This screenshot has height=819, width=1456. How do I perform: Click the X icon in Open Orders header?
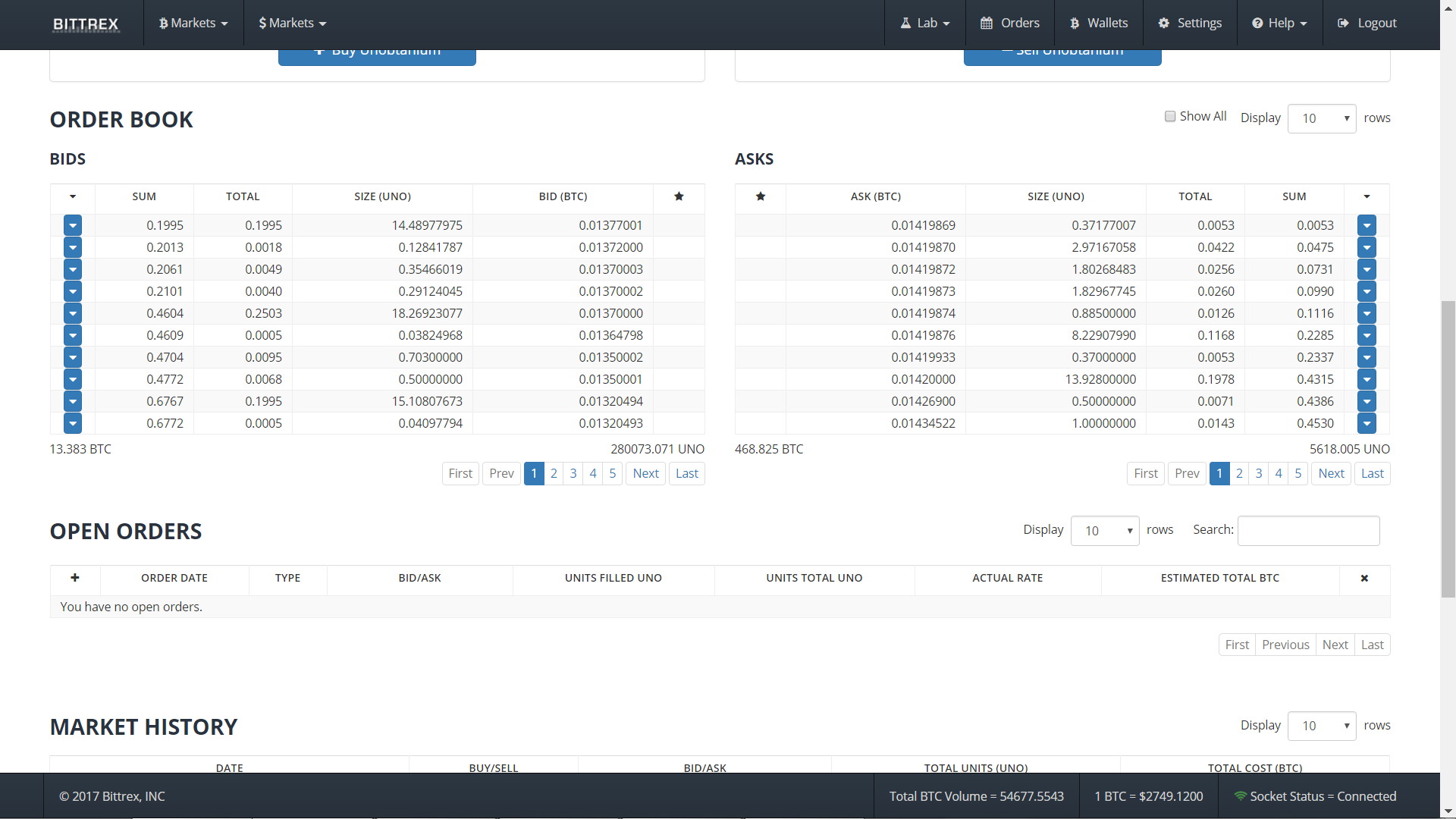click(1364, 578)
